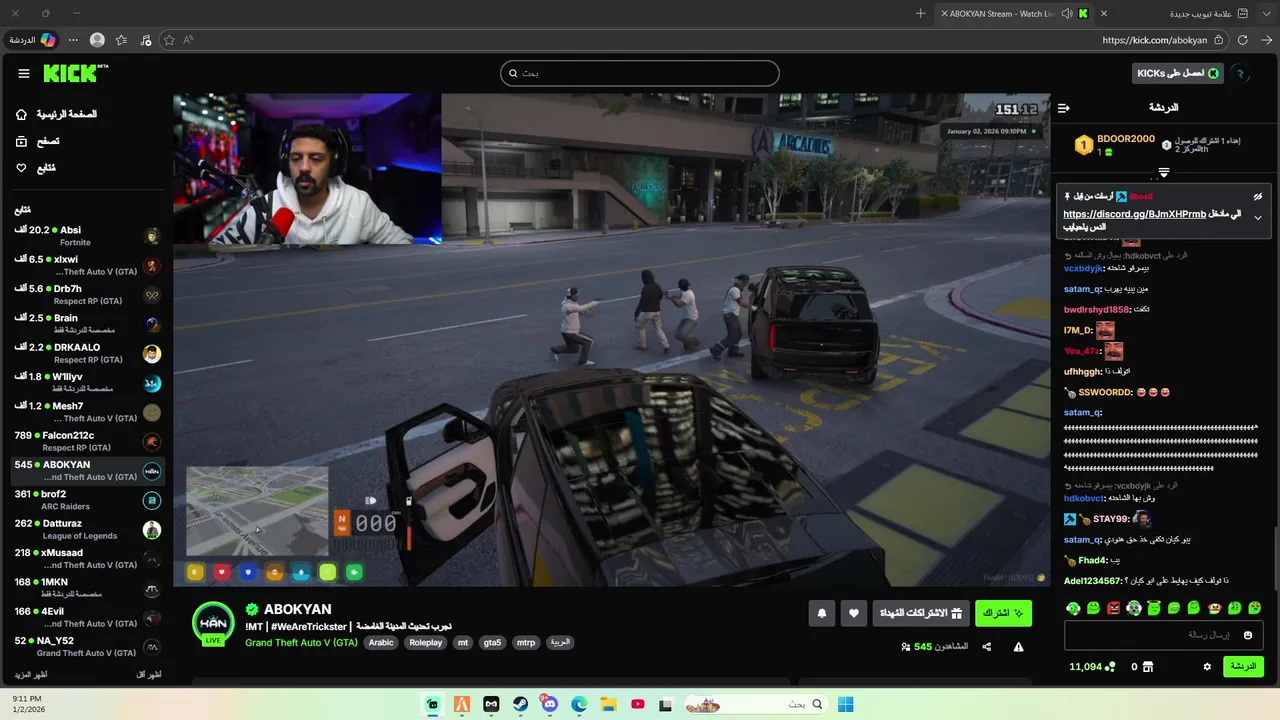Viewport: 1280px width, 720px height.
Task: Open the emoji picker in the chat box
Action: (x=1247, y=635)
